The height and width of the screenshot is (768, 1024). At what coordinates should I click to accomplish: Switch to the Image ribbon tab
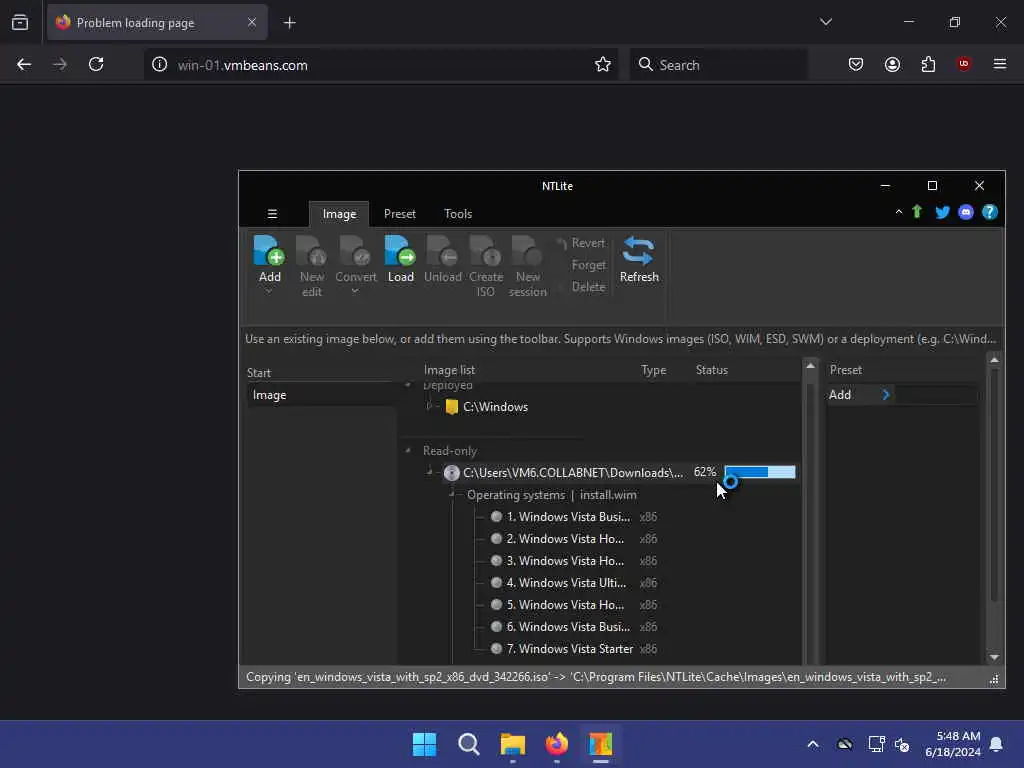[x=339, y=214]
